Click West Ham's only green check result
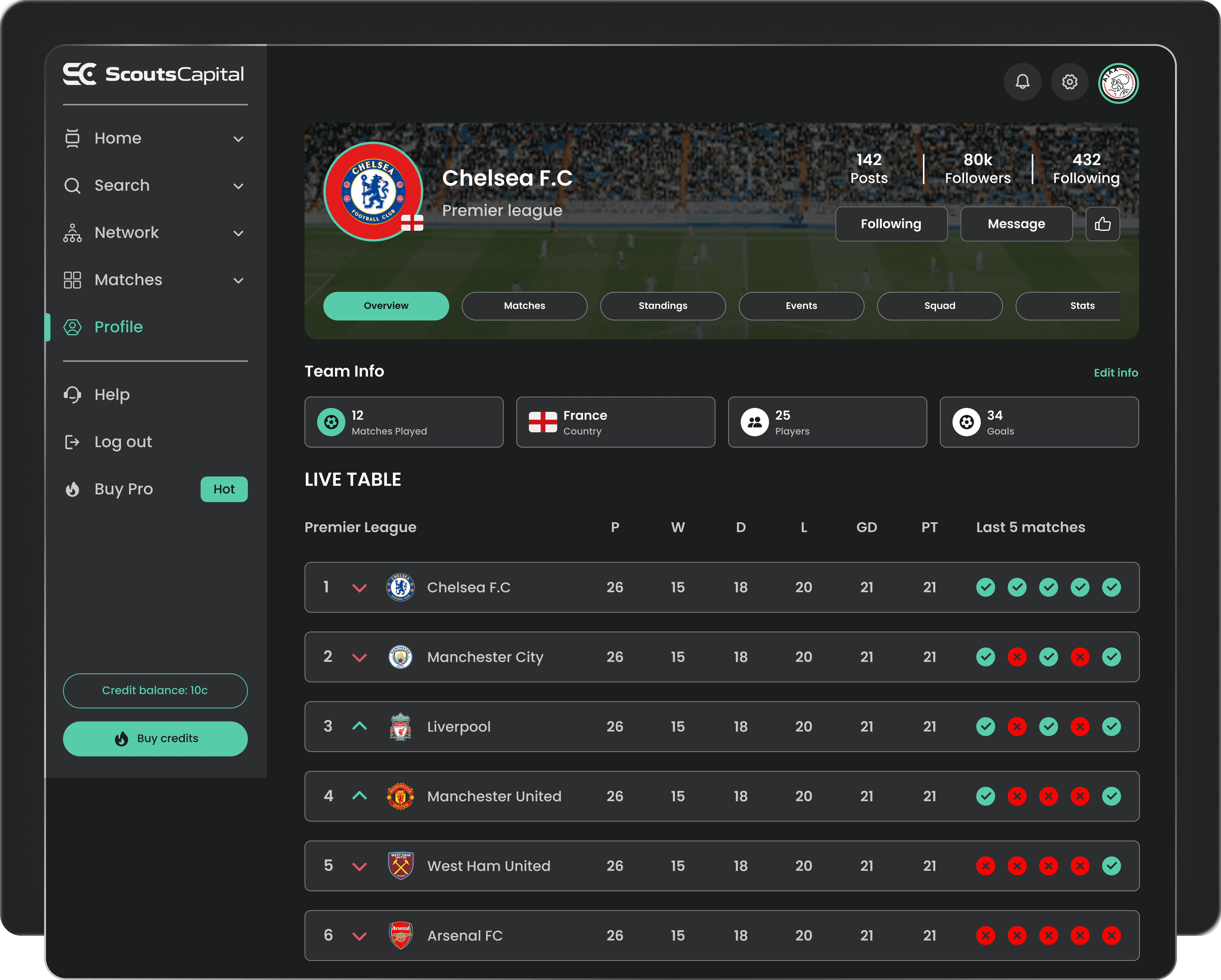Image resolution: width=1221 pixels, height=980 pixels. tap(1111, 866)
